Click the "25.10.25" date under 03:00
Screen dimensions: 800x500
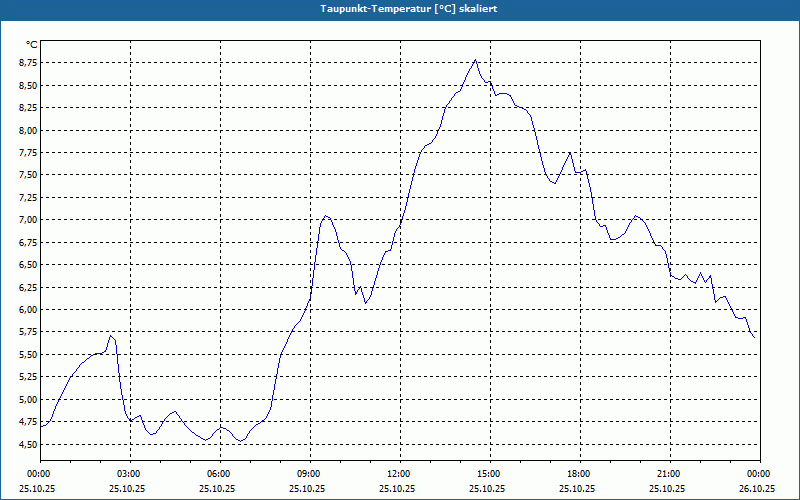(127, 488)
